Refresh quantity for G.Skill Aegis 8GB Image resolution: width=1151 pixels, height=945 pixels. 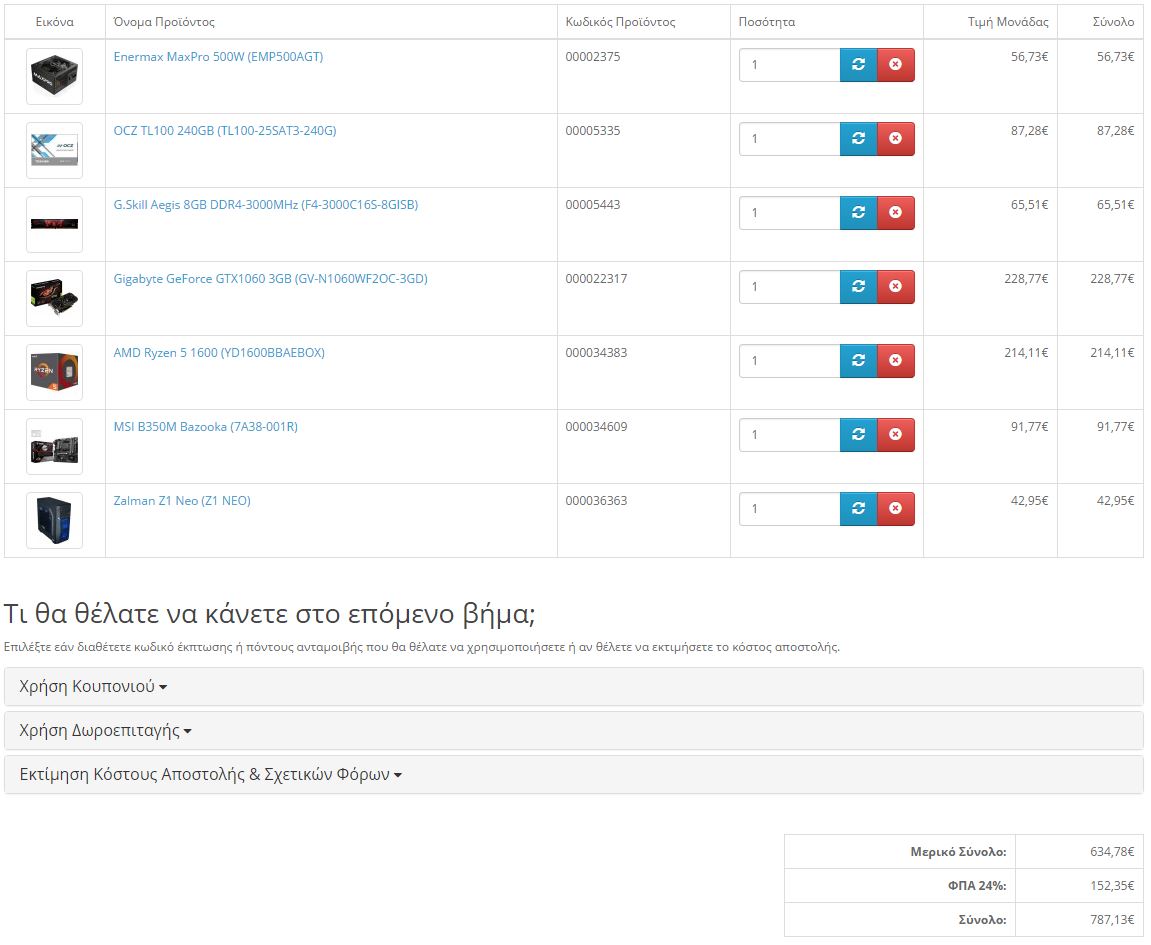tap(858, 213)
